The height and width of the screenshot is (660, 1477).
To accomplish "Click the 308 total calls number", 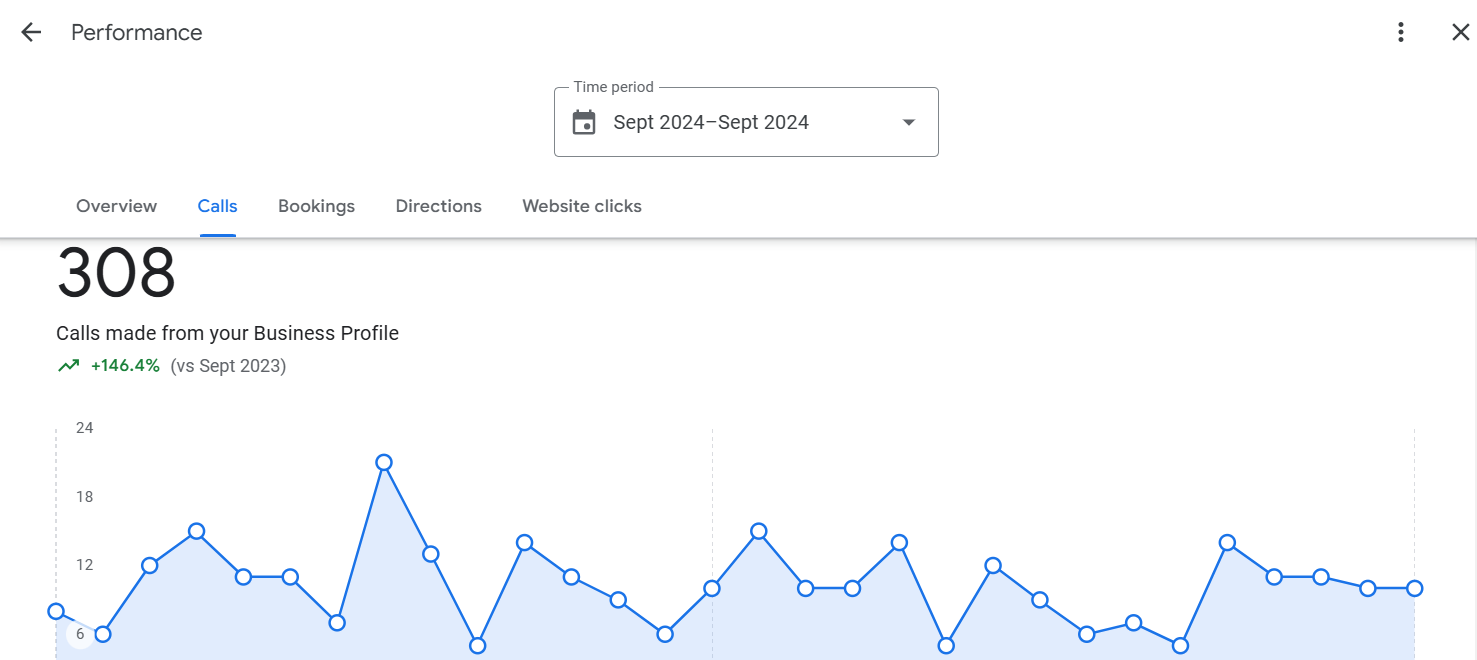I will (x=116, y=273).
